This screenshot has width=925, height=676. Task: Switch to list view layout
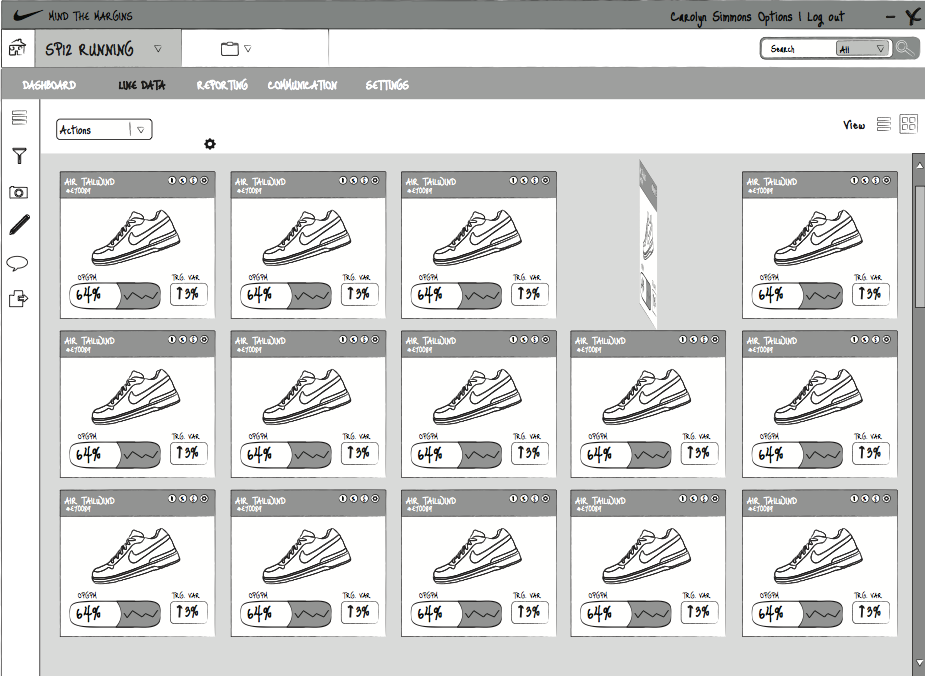click(x=883, y=124)
